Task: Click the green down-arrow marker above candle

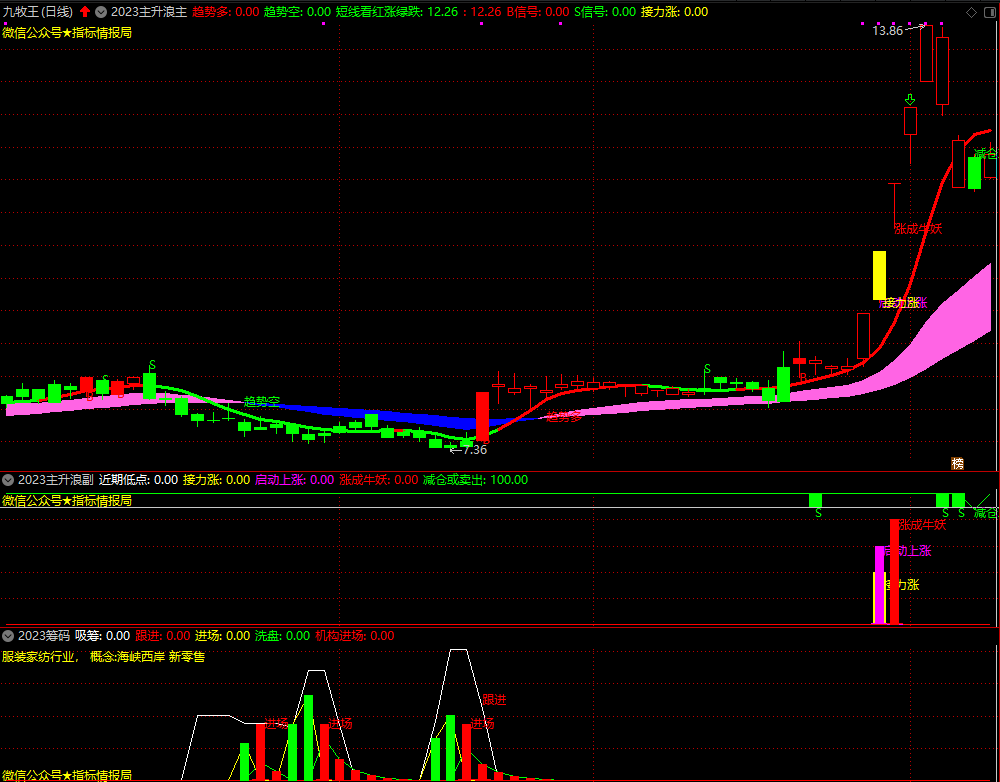Action: [910, 100]
